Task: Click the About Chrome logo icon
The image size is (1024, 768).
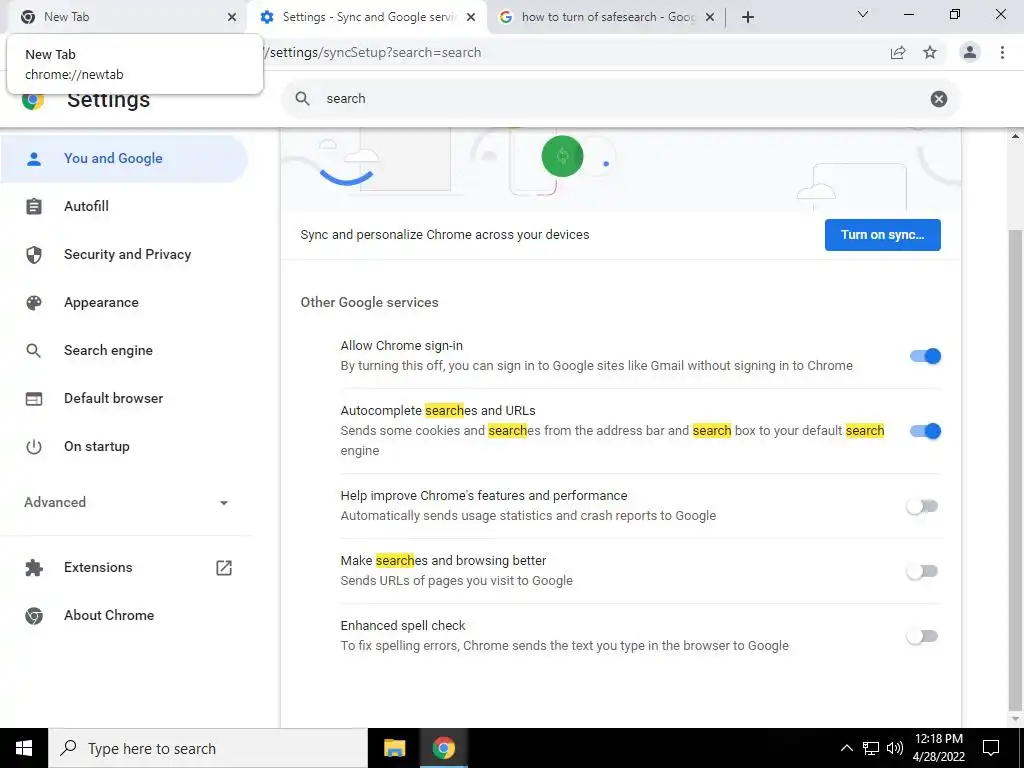Action: tap(34, 615)
